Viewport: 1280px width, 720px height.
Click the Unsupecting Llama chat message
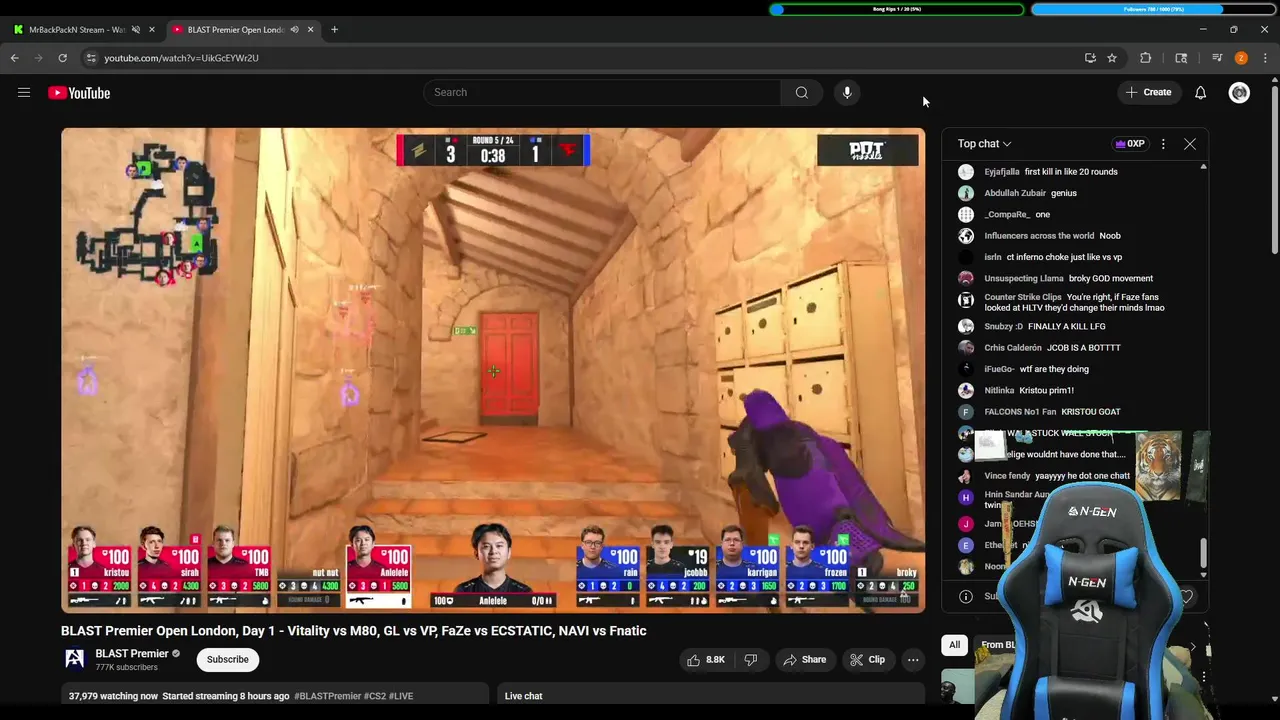tap(1069, 279)
